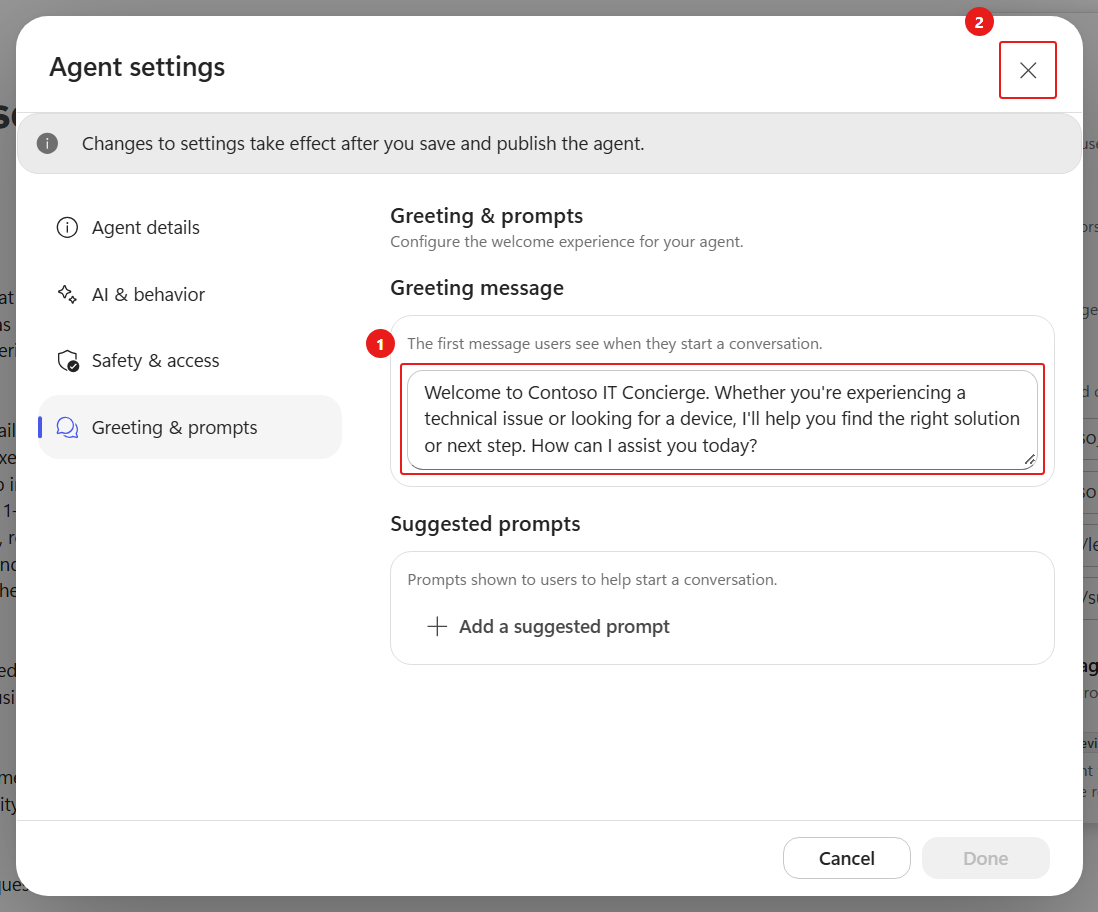Go to Safety & access settings
This screenshot has width=1098, height=912.
click(x=190, y=361)
